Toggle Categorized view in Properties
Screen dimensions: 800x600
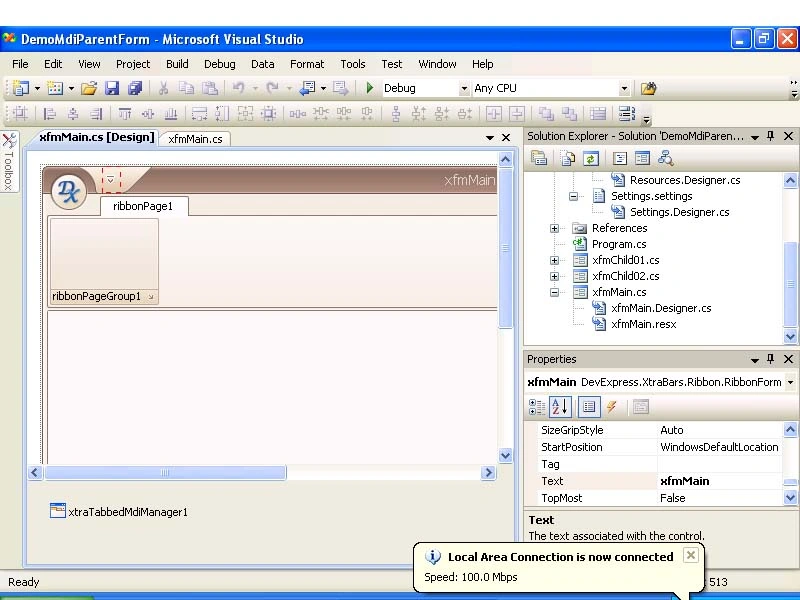point(537,407)
